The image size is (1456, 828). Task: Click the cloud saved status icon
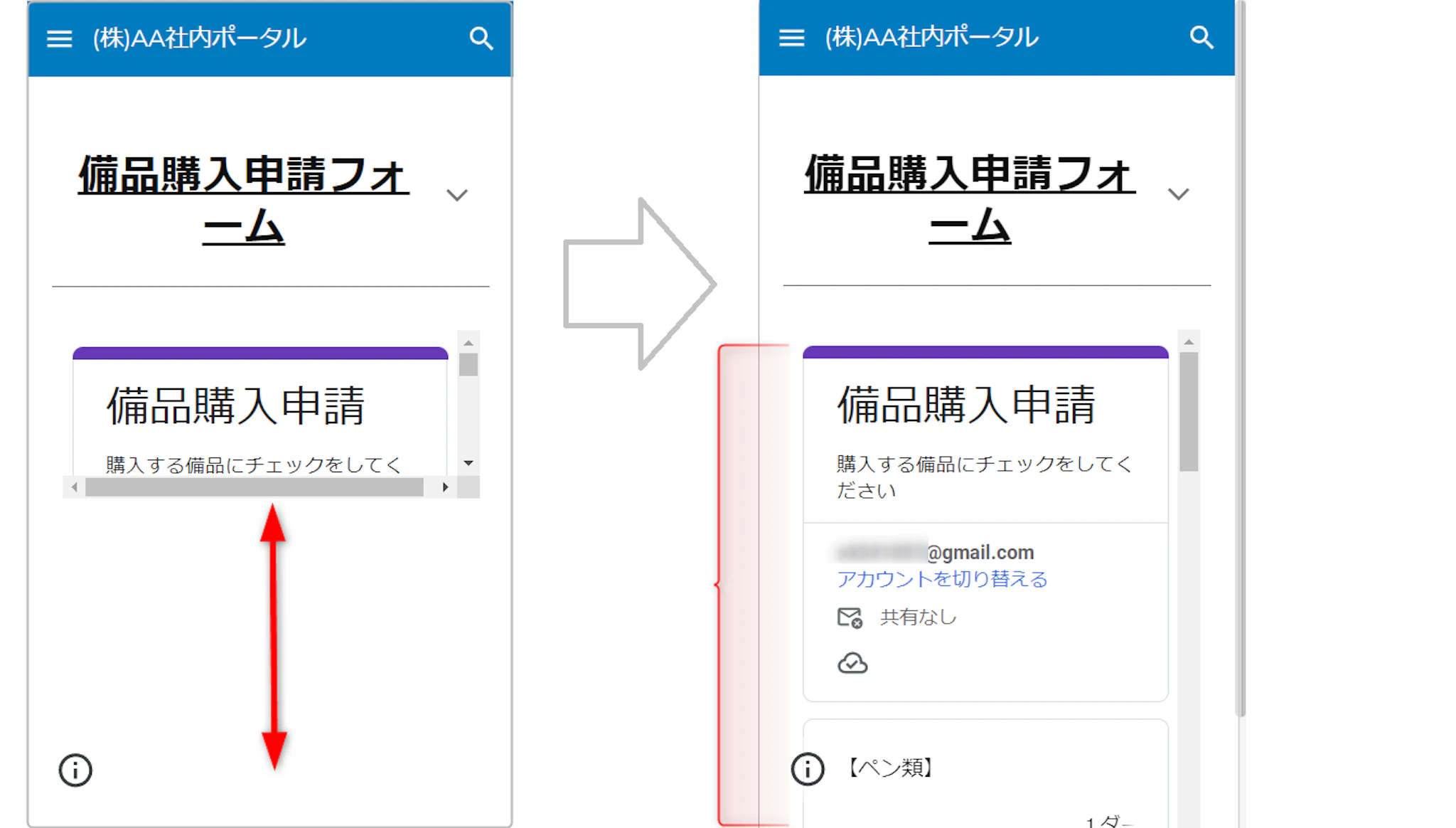click(x=852, y=664)
